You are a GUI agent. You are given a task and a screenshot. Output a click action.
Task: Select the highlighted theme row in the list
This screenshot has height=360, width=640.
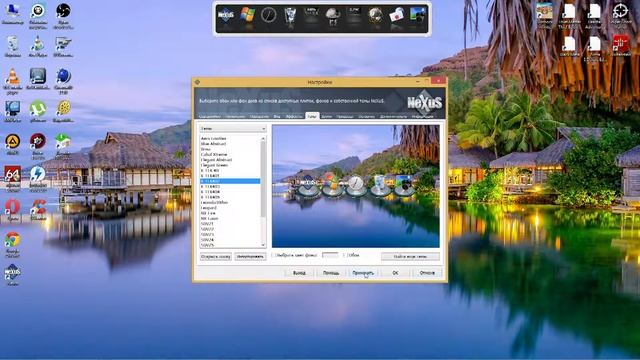coord(230,181)
